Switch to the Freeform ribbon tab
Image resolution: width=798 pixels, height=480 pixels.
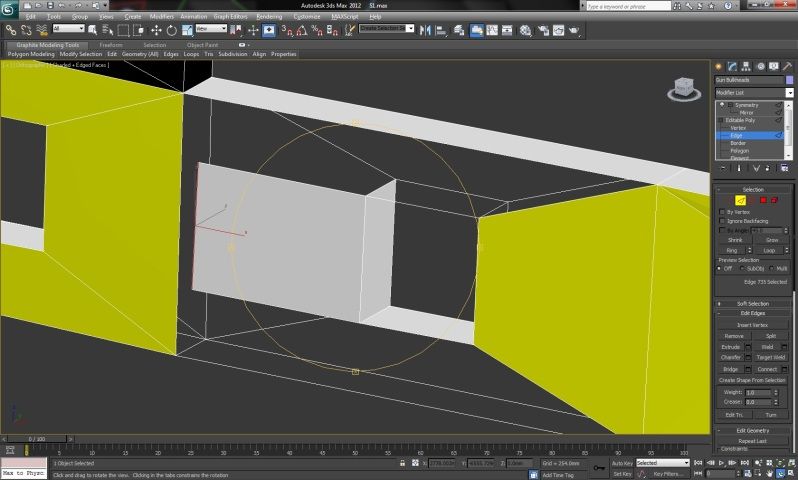[111, 45]
